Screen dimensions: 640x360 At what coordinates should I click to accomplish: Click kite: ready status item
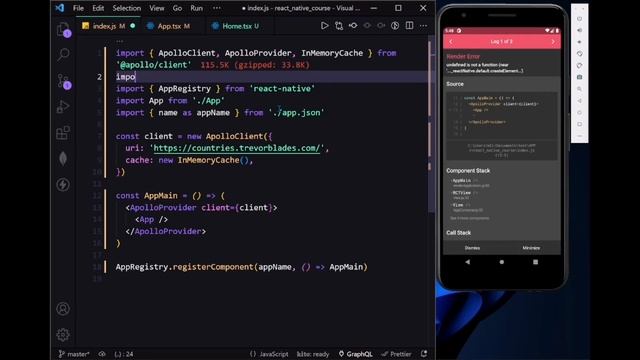coord(313,354)
